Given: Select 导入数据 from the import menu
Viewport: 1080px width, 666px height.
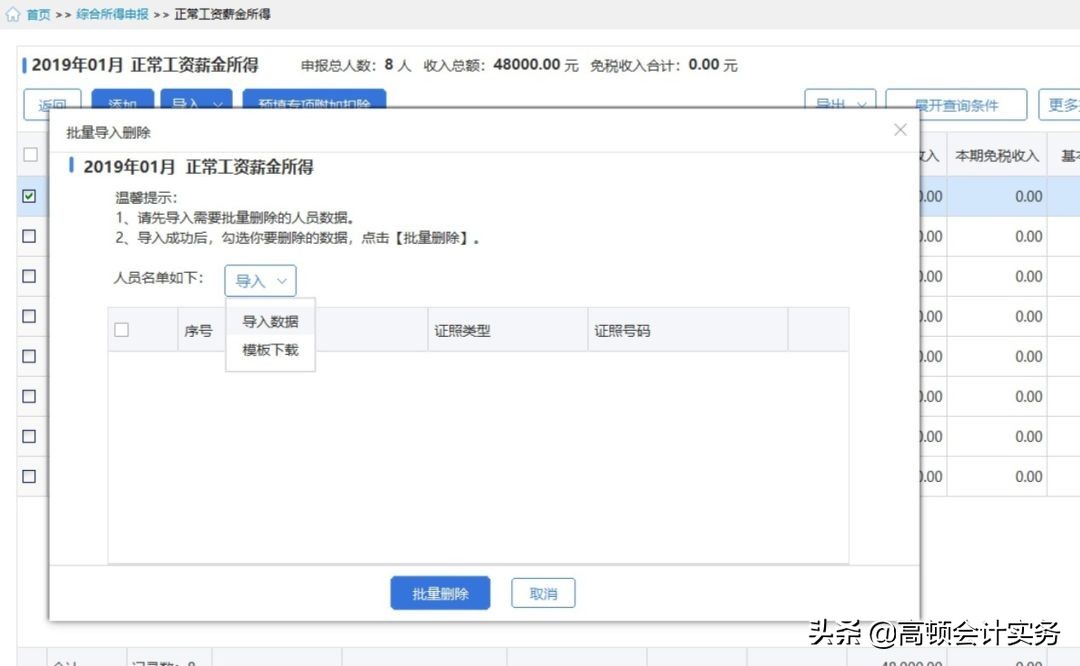Looking at the screenshot, I should (x=271, y=321).
